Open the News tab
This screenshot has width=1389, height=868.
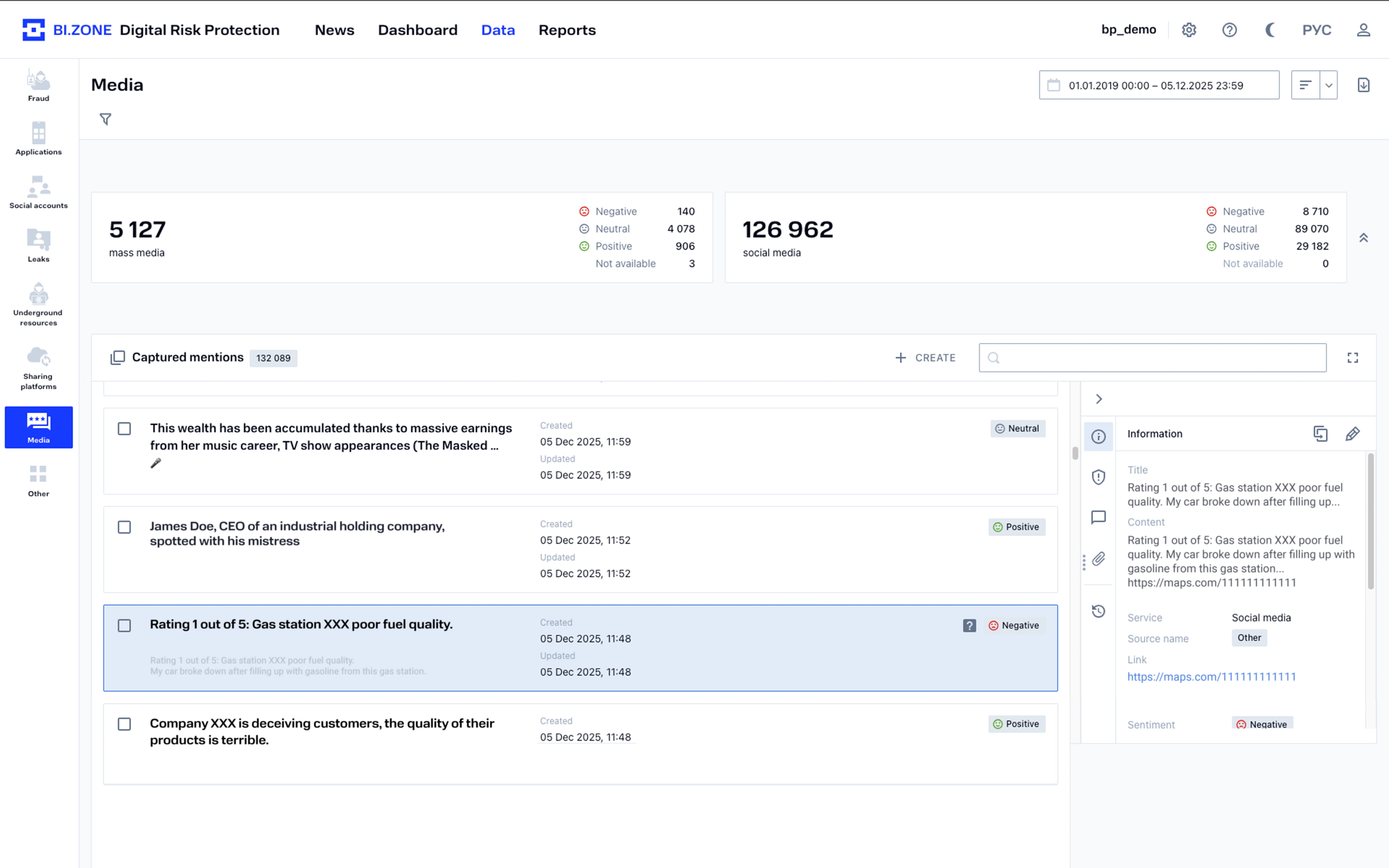click(334, 30)
